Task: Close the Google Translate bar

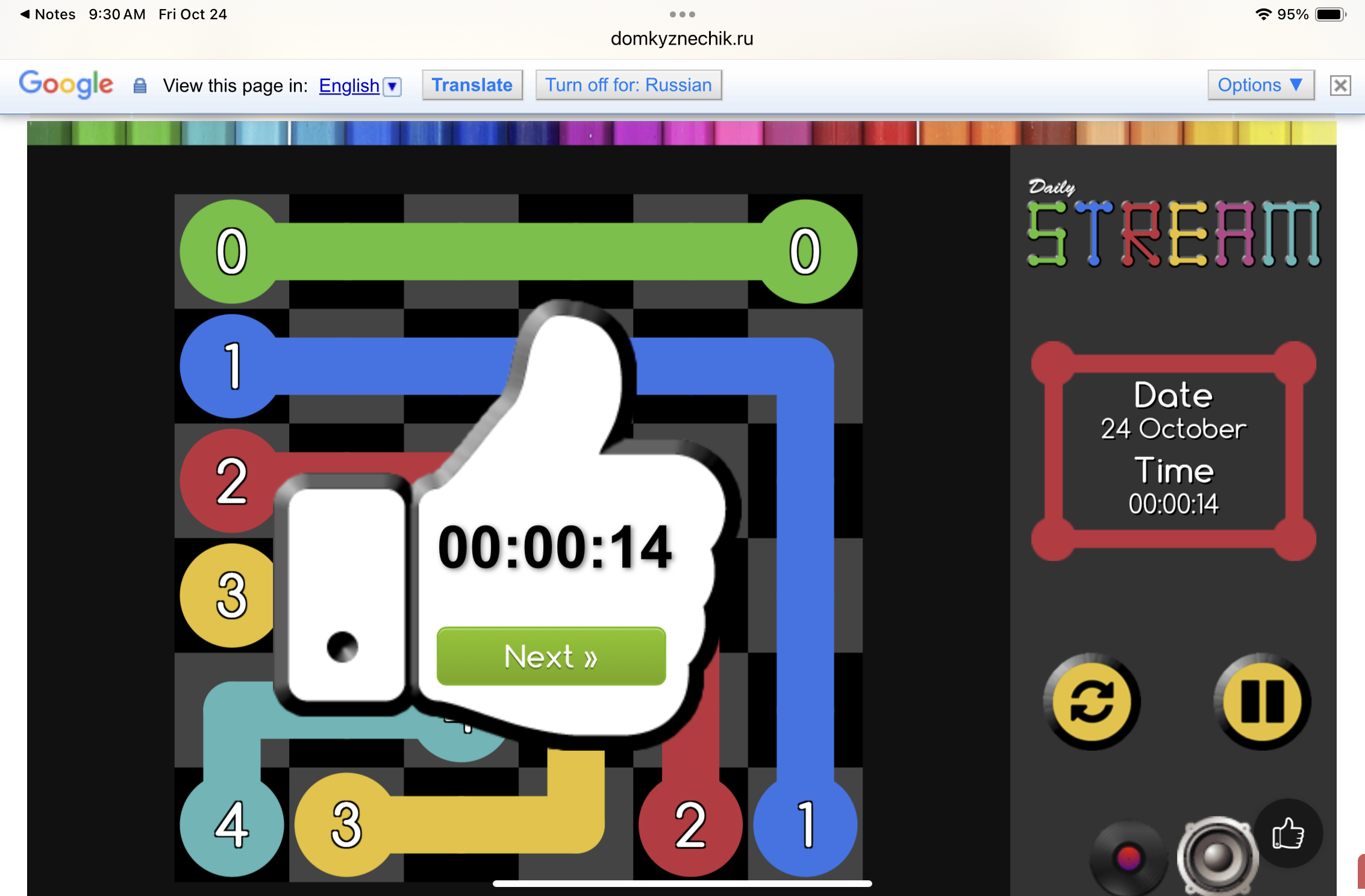Action: (x=1340, y=86)
